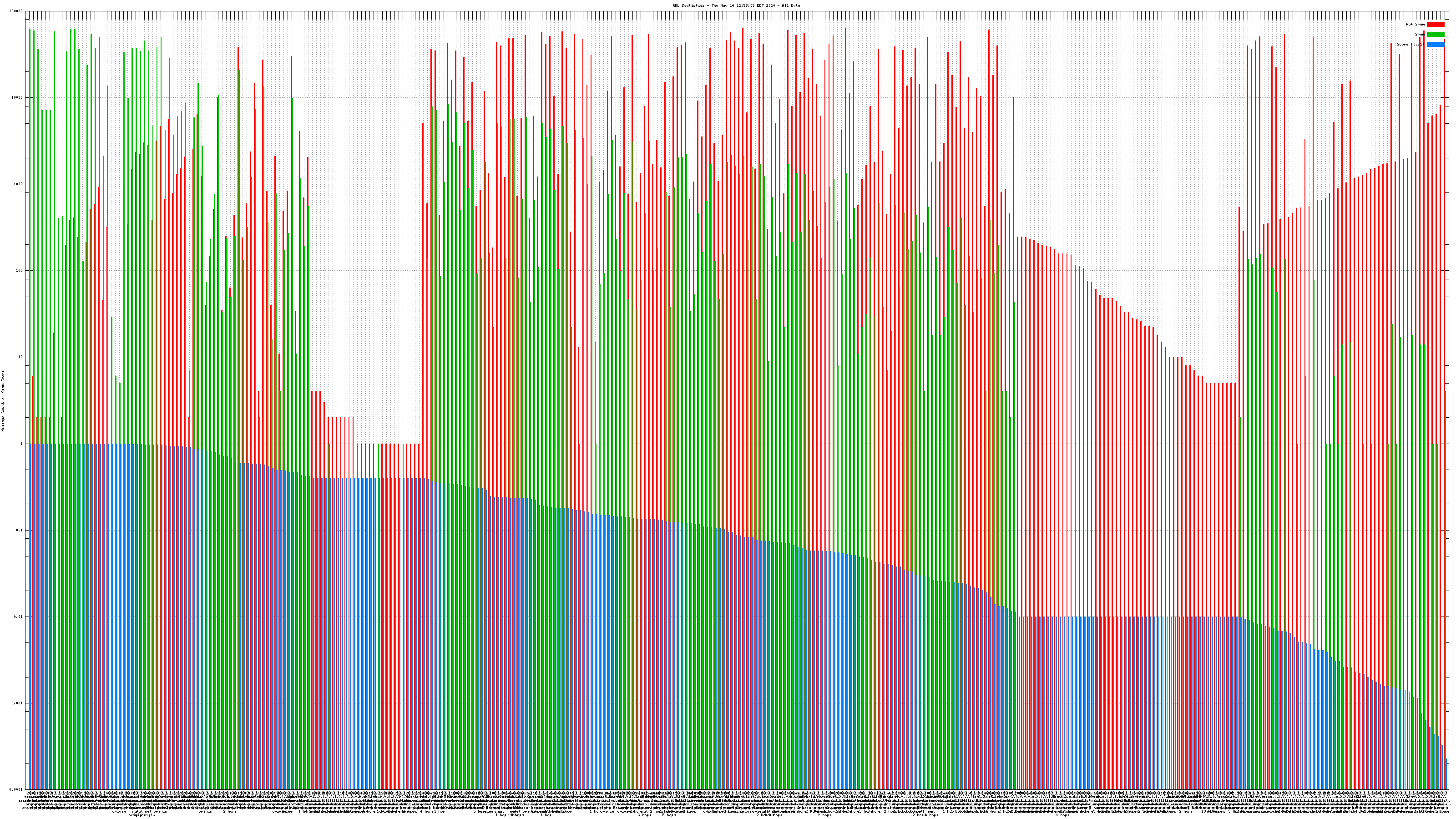Click the blue Score legend swatch
Viewport: 1456px width, 819px height.
pyautogui.click(x=1435, y=44)
